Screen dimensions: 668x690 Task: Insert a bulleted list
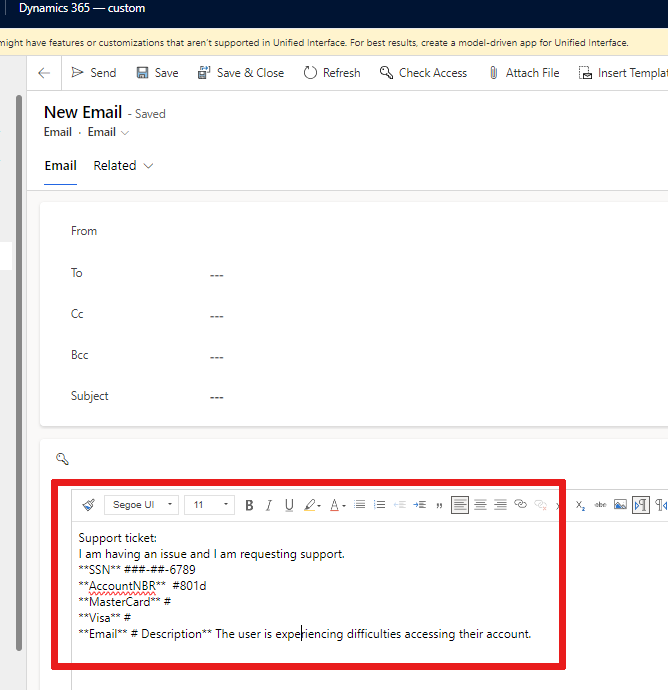pos(360,505)
